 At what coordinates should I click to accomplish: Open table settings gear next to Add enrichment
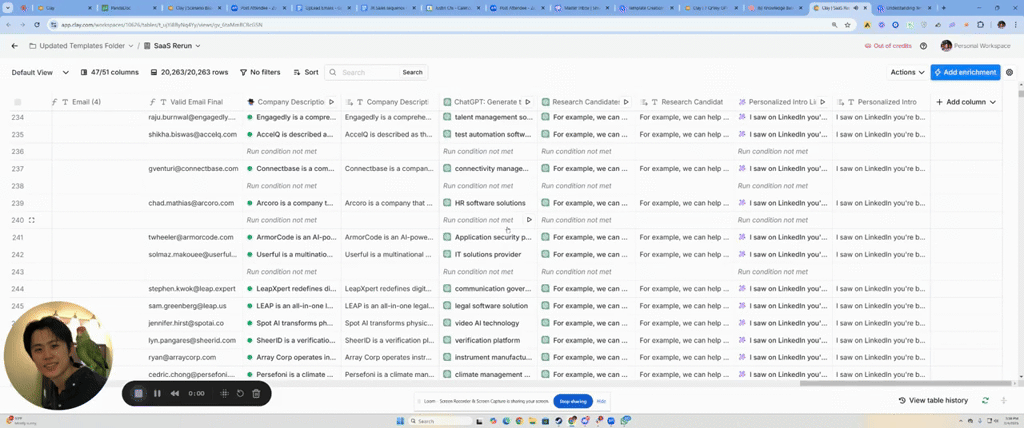point(1009,72)
